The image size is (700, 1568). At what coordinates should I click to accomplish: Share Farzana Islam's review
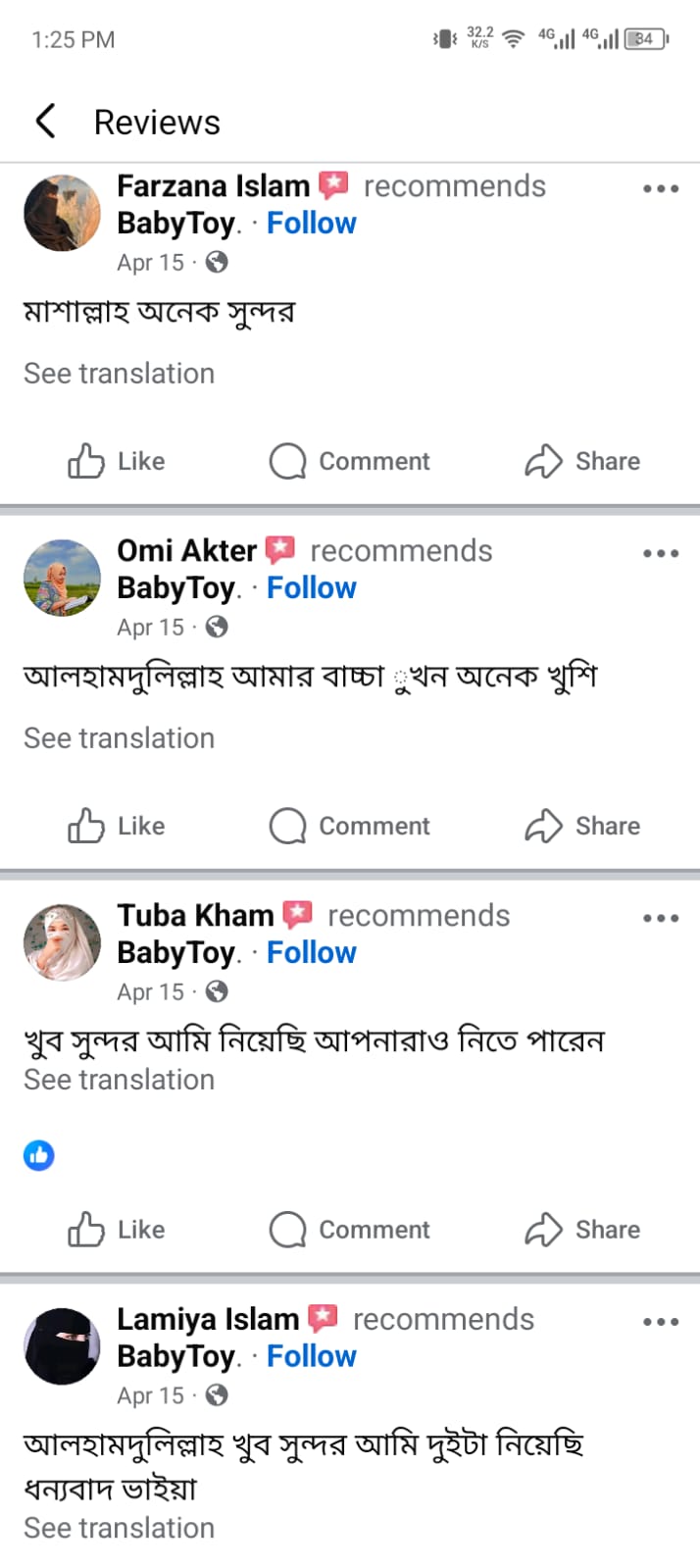[x=582, y=461]
